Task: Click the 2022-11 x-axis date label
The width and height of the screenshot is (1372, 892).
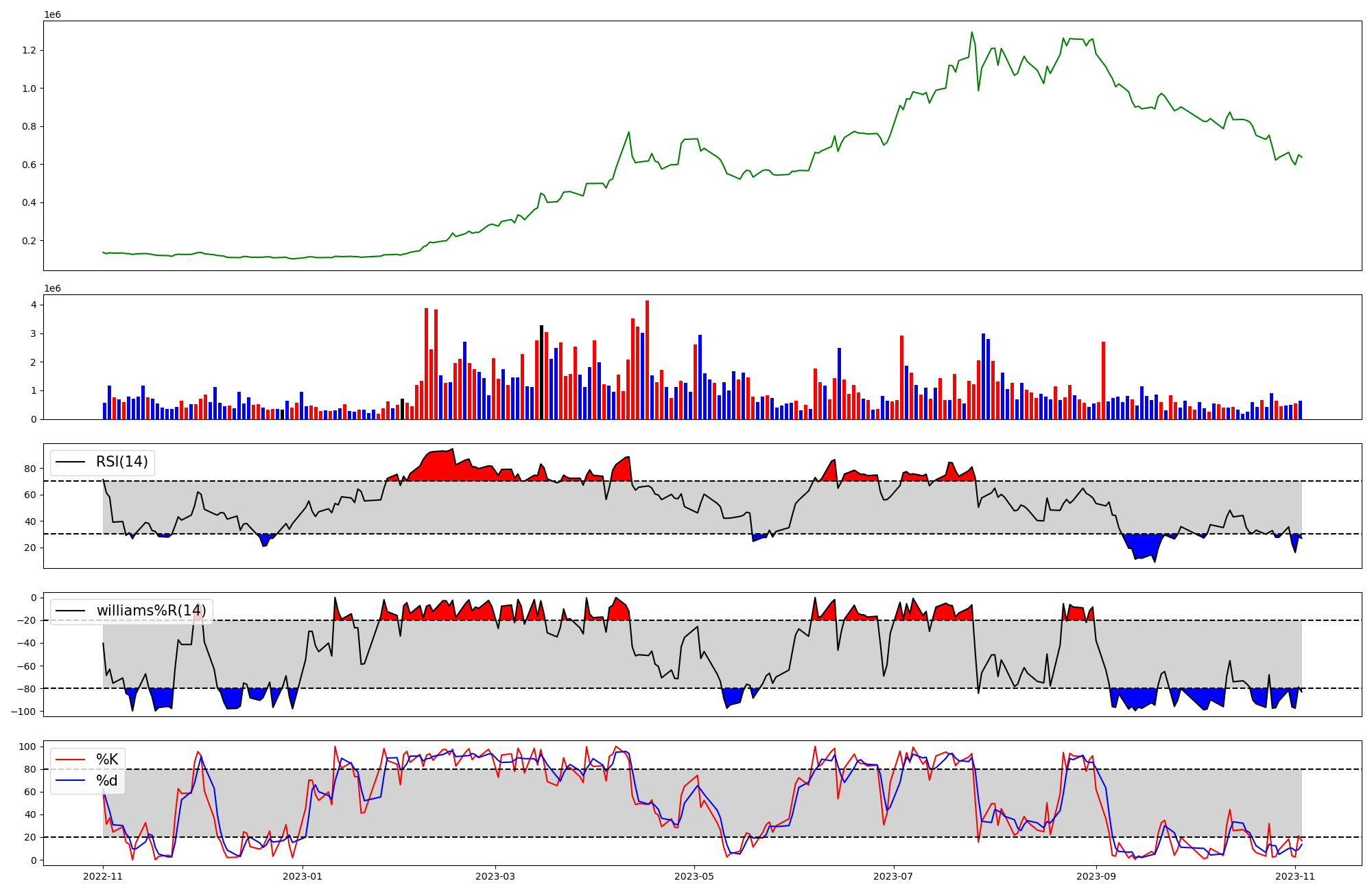Action: (x=103, y=876)
